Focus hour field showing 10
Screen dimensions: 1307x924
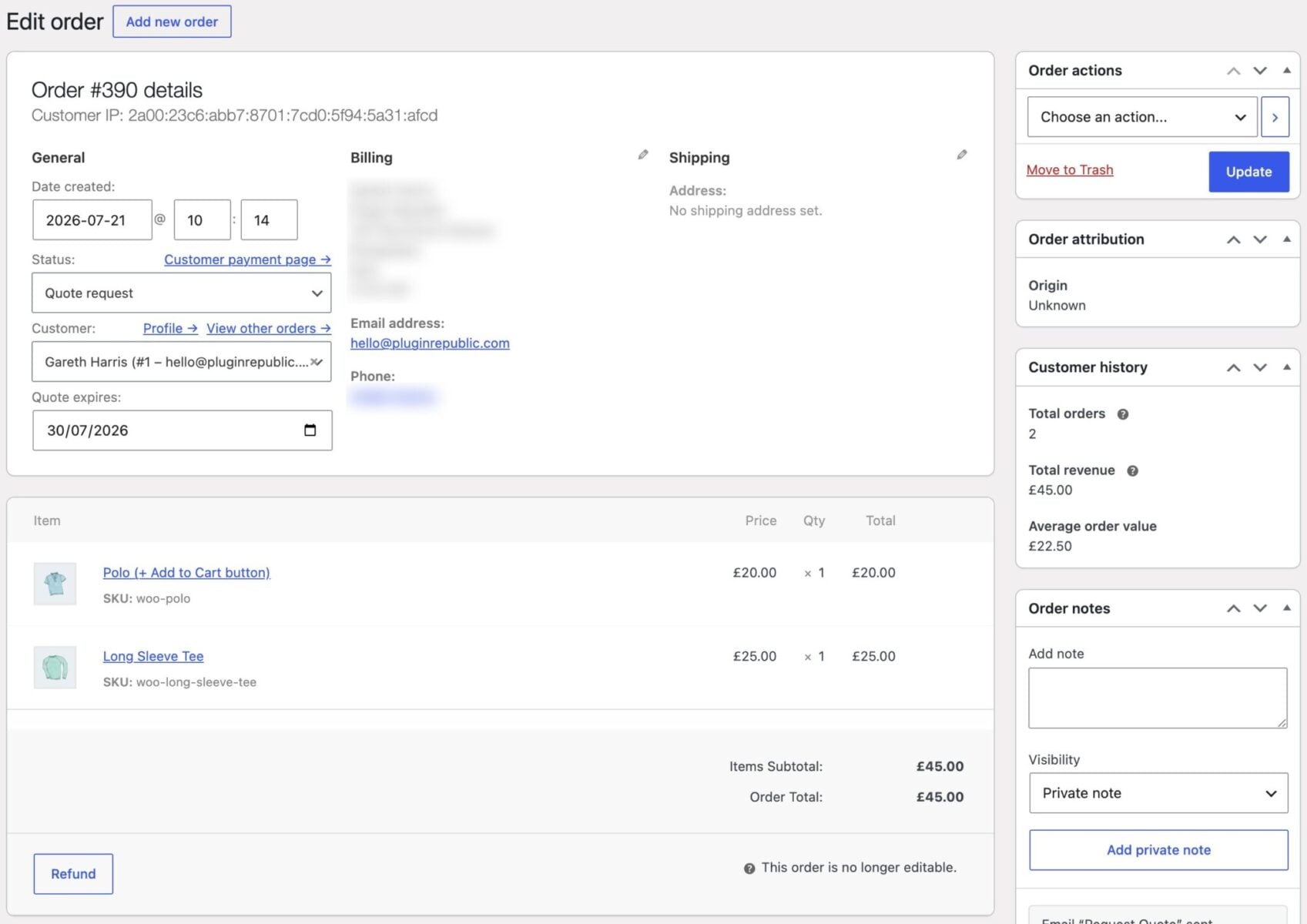click(x=203, y=220)
